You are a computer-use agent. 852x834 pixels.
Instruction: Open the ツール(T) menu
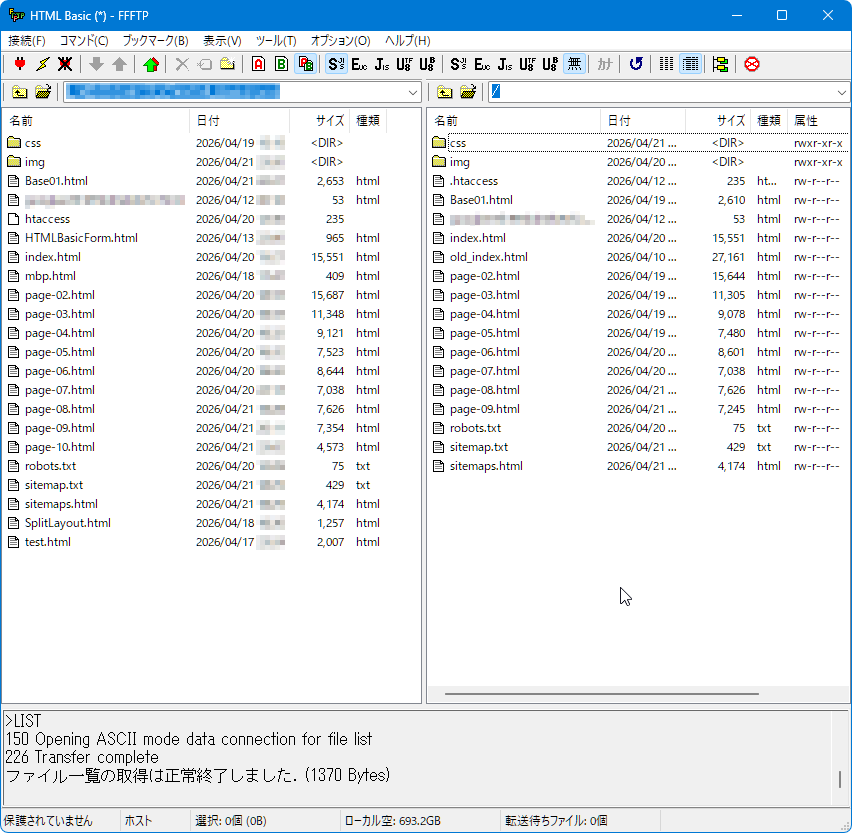pyautogui.click(x=276, y=41)
